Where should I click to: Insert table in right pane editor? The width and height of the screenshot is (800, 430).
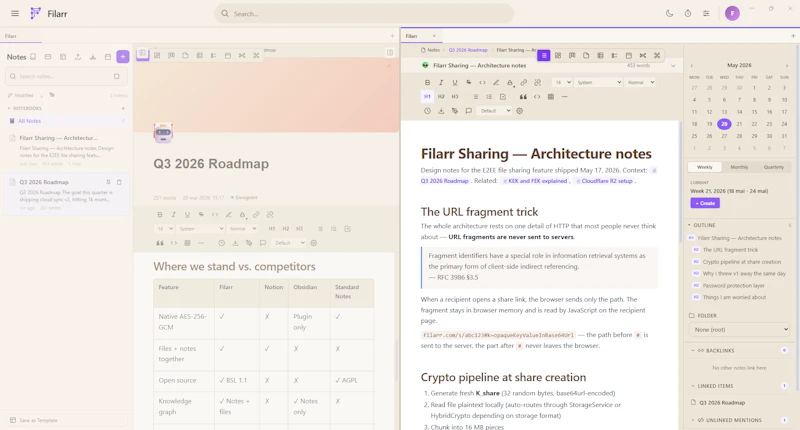click(551, 96)
